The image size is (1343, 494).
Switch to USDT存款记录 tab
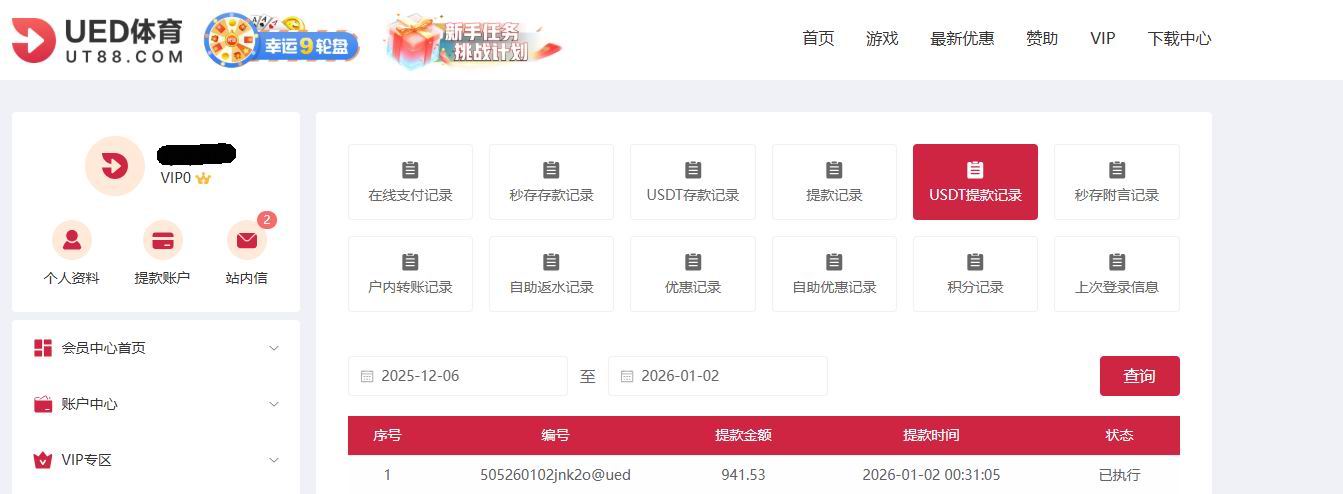[x=692, y=182]
